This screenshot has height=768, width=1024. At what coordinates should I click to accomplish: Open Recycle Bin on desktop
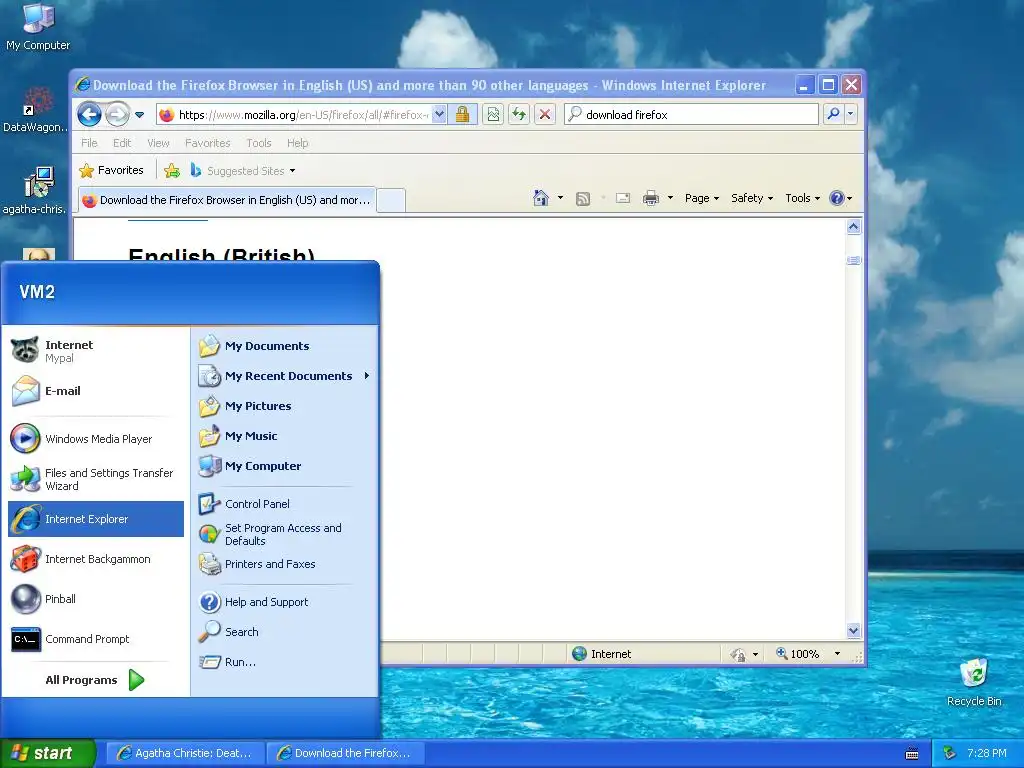coord(974,682)
